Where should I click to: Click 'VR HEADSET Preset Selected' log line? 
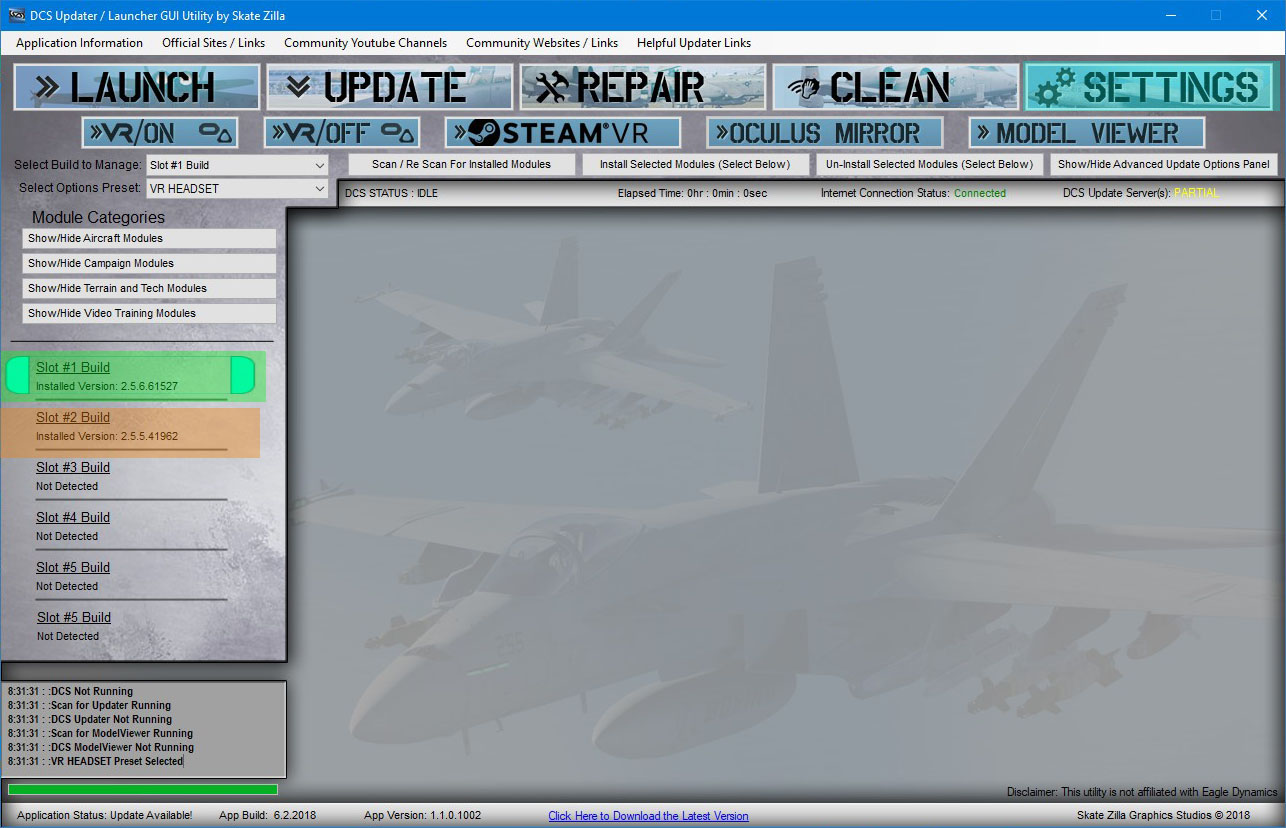pos(116,761)
